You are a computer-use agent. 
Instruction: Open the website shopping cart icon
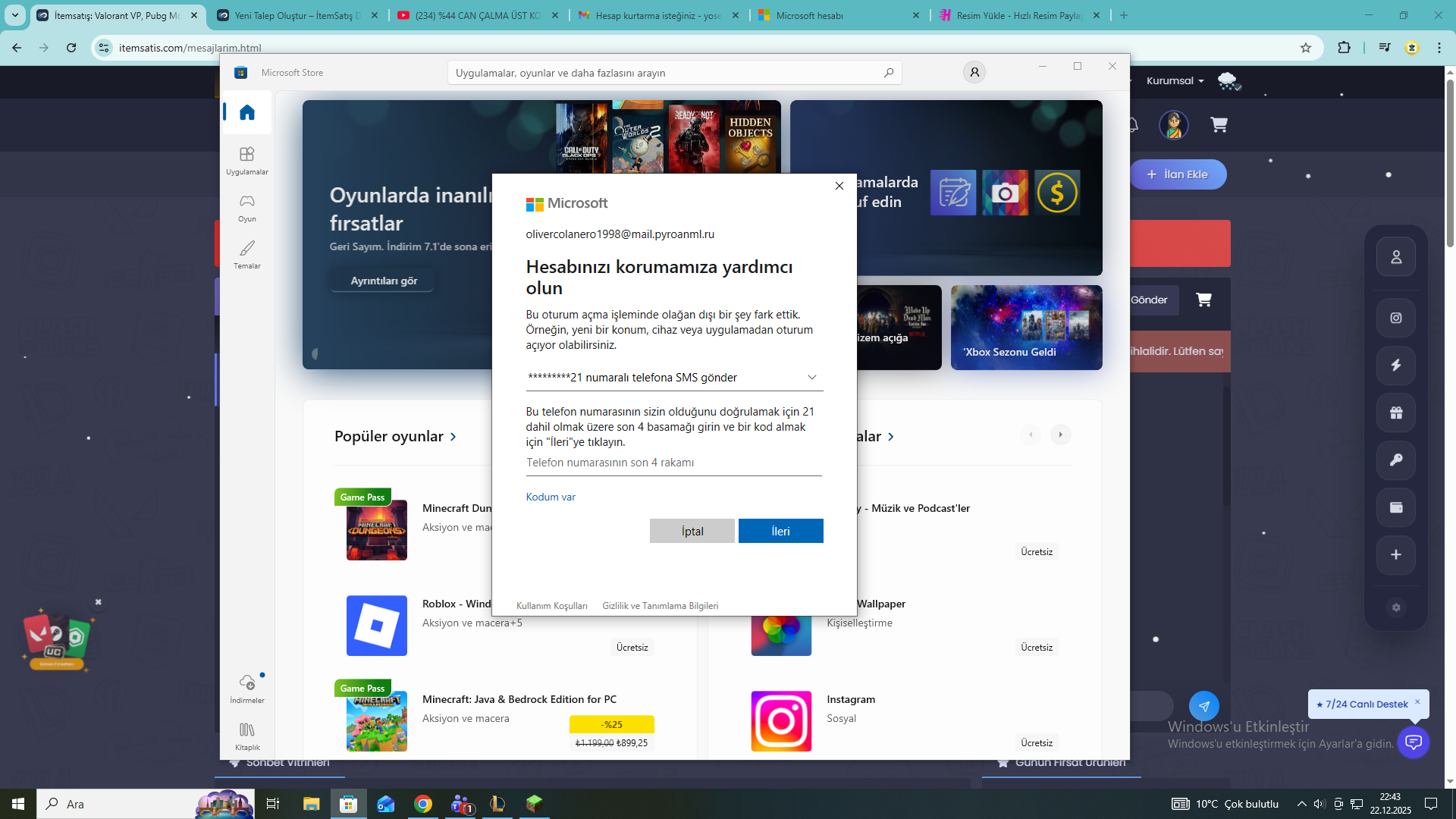tap(1219, 124)
